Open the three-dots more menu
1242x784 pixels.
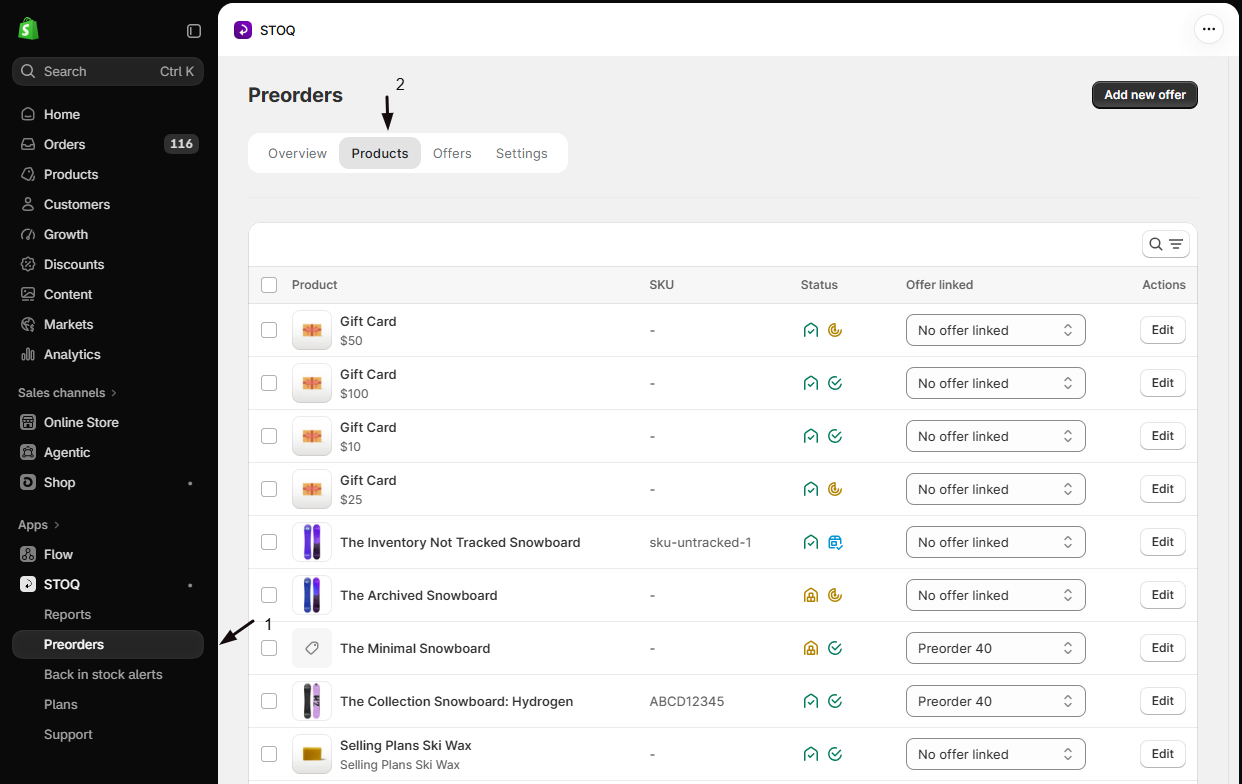[x=1209, y=29]
